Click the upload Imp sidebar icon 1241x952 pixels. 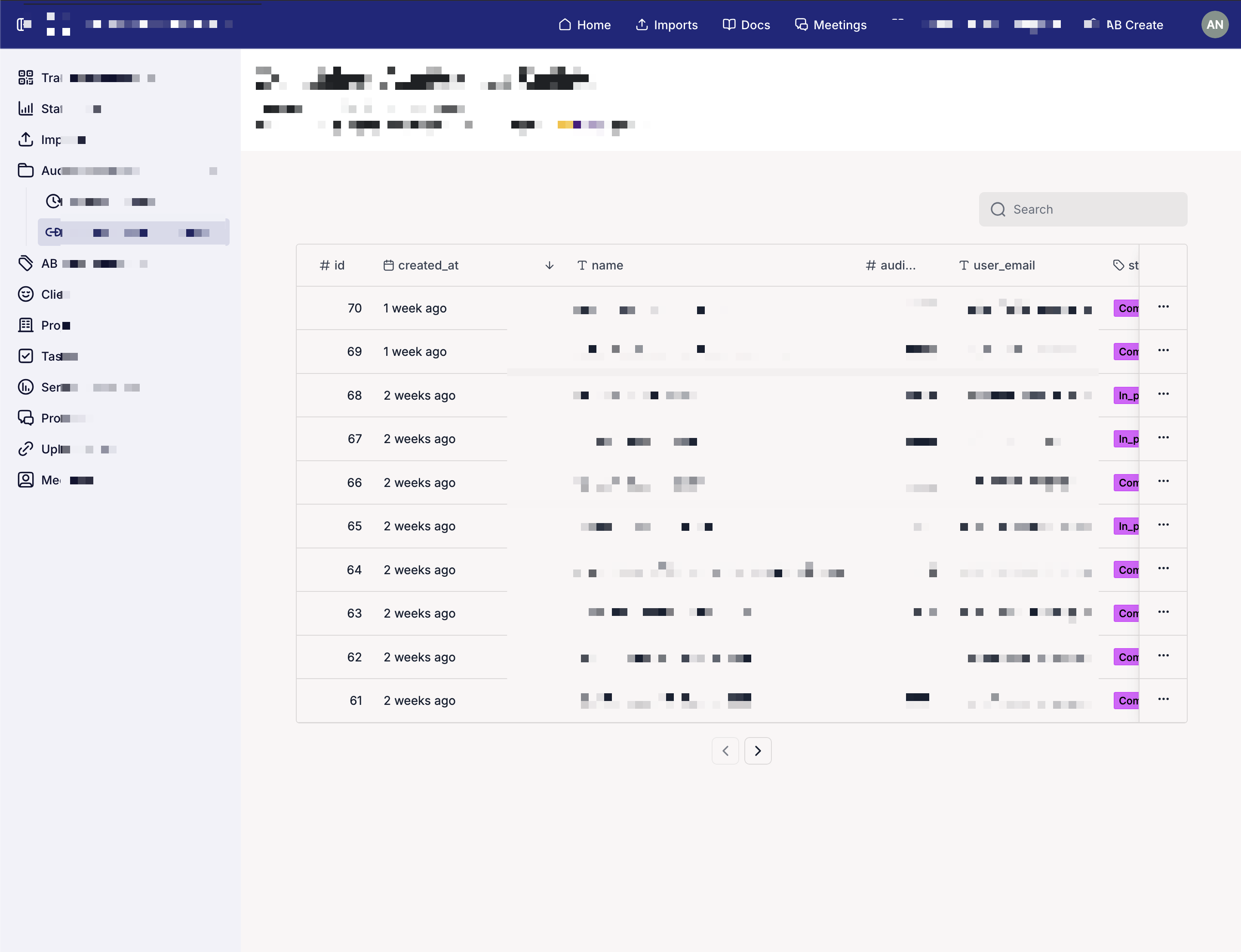point(25,139)
